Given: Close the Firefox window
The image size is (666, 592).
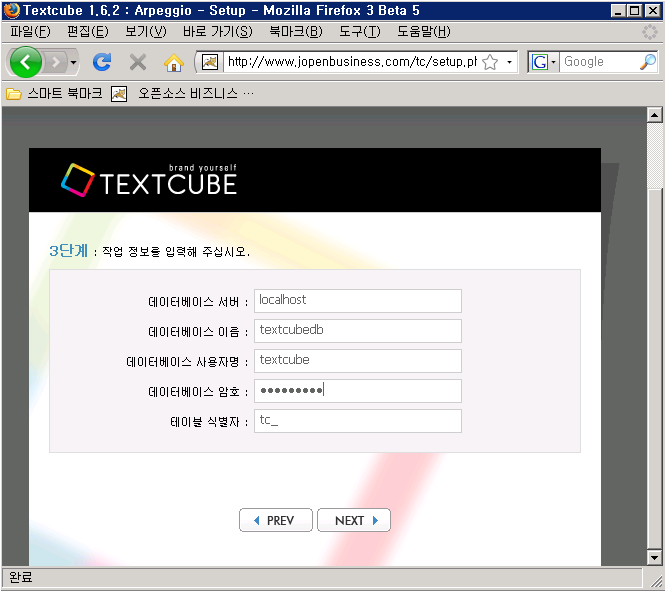Looking at the screenshot, I should tap(653, 11).
